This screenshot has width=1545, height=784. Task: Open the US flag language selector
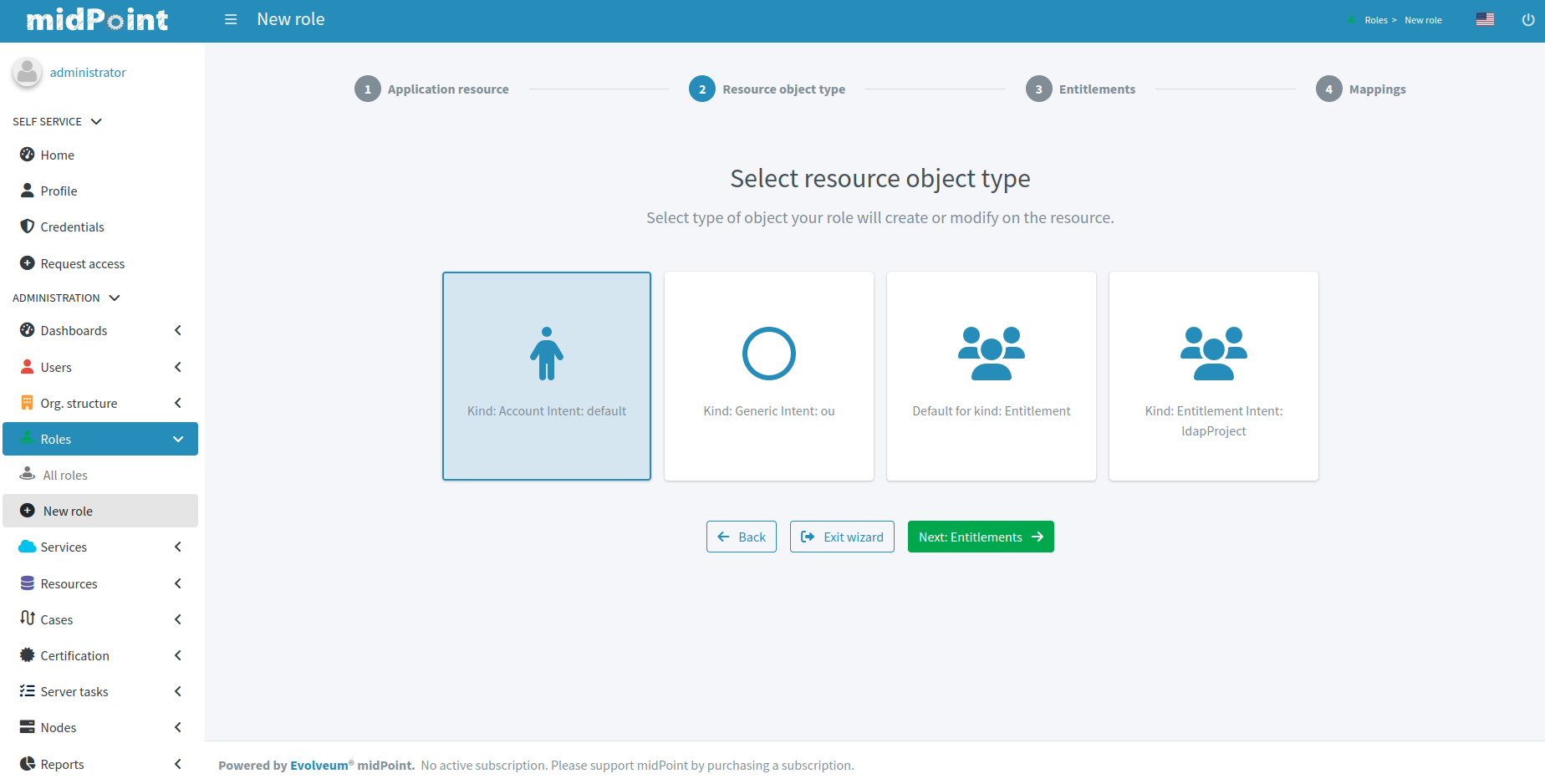pos(1485,19)
